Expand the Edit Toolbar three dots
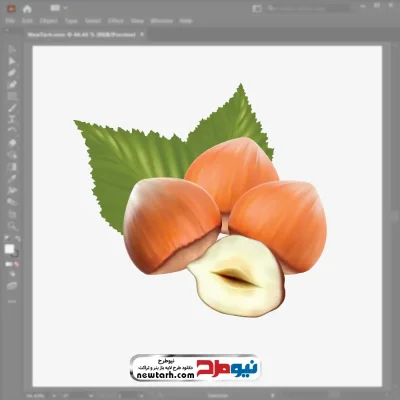The image size is (400, 400). point(12,301)
